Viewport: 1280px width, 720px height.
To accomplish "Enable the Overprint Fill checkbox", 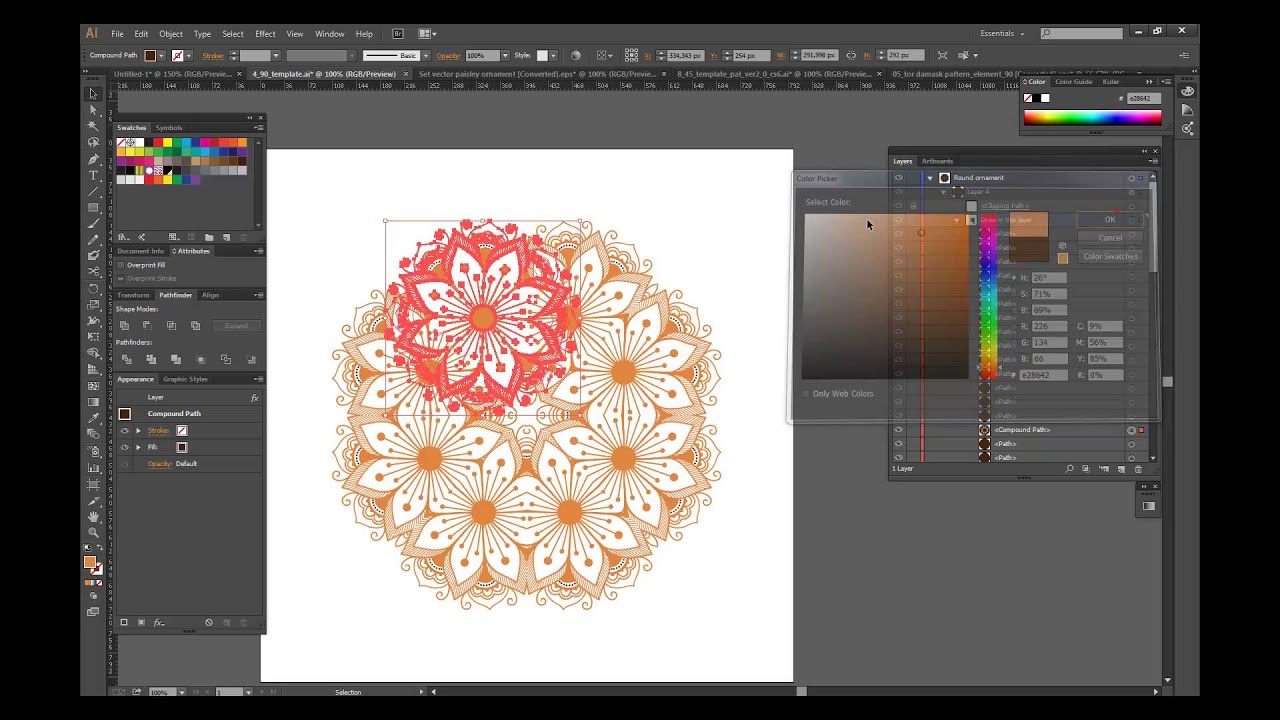I will [121, 265].
